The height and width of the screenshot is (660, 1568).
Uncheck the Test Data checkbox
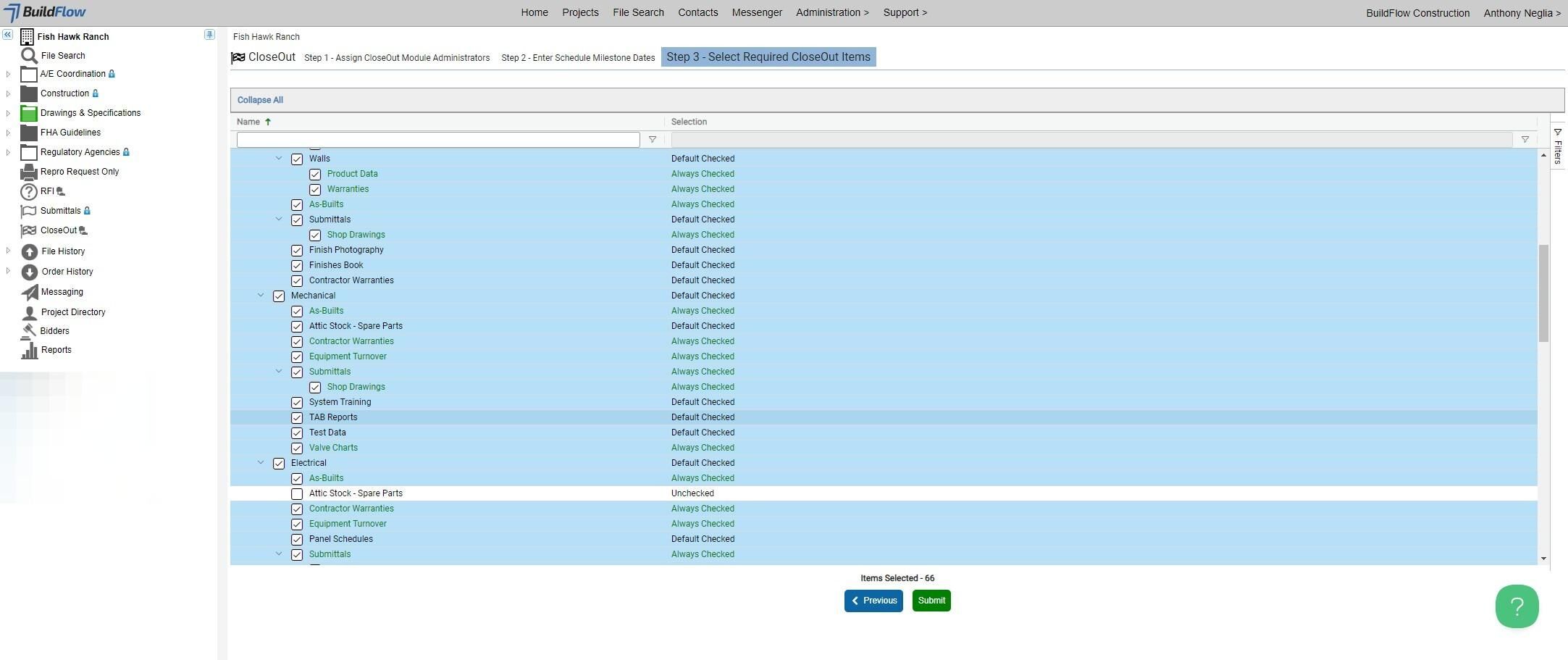pyautogui.click(x=297, y=433)
